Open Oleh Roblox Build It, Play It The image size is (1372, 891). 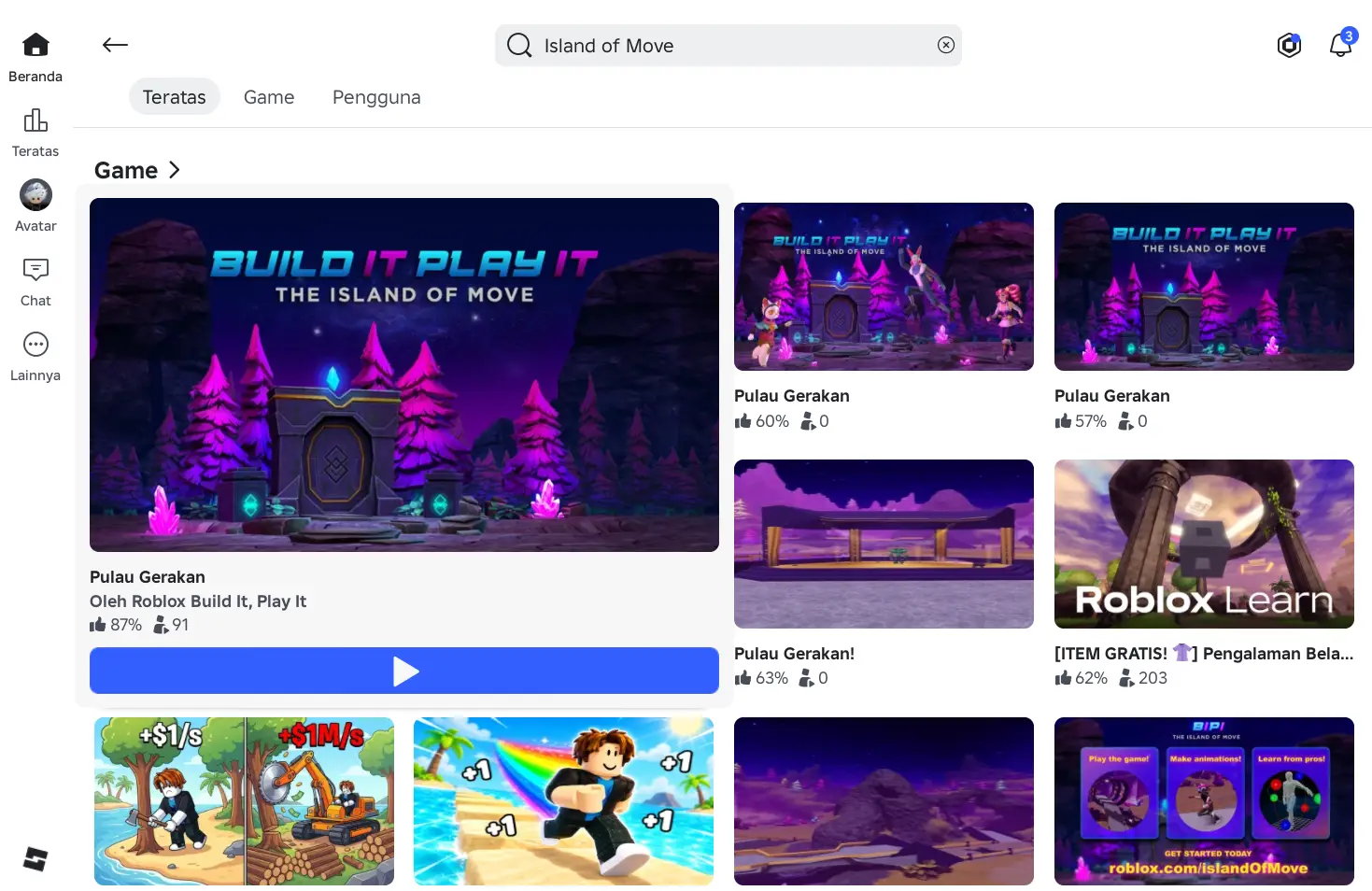click(198, 601)
